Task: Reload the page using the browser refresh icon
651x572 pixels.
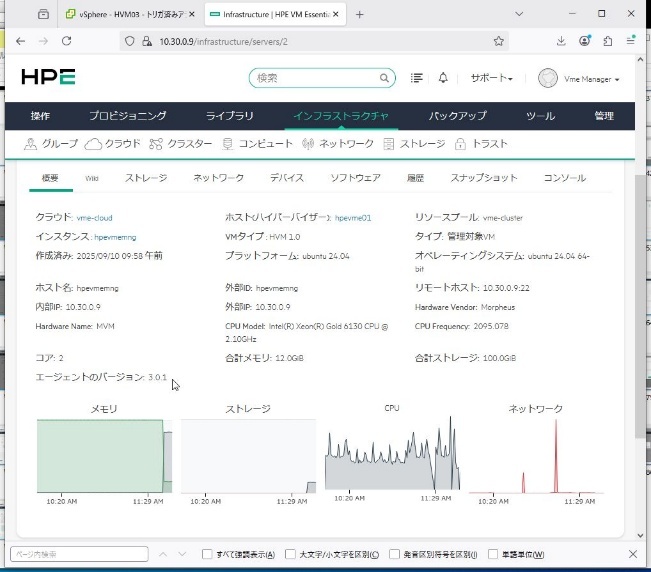Action: click(67, 41)
